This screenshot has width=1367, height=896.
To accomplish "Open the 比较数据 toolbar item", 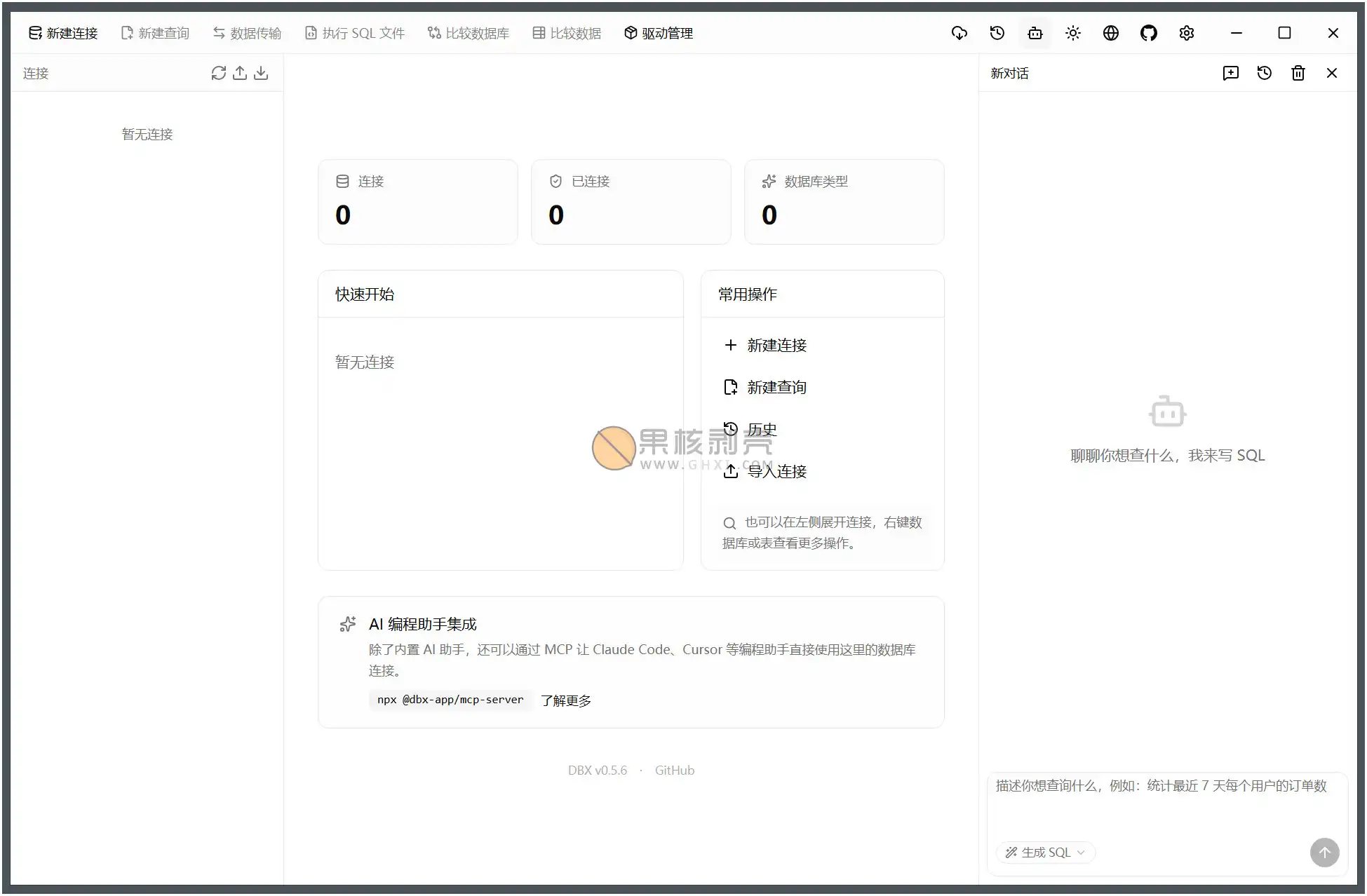I will point(567,33).
